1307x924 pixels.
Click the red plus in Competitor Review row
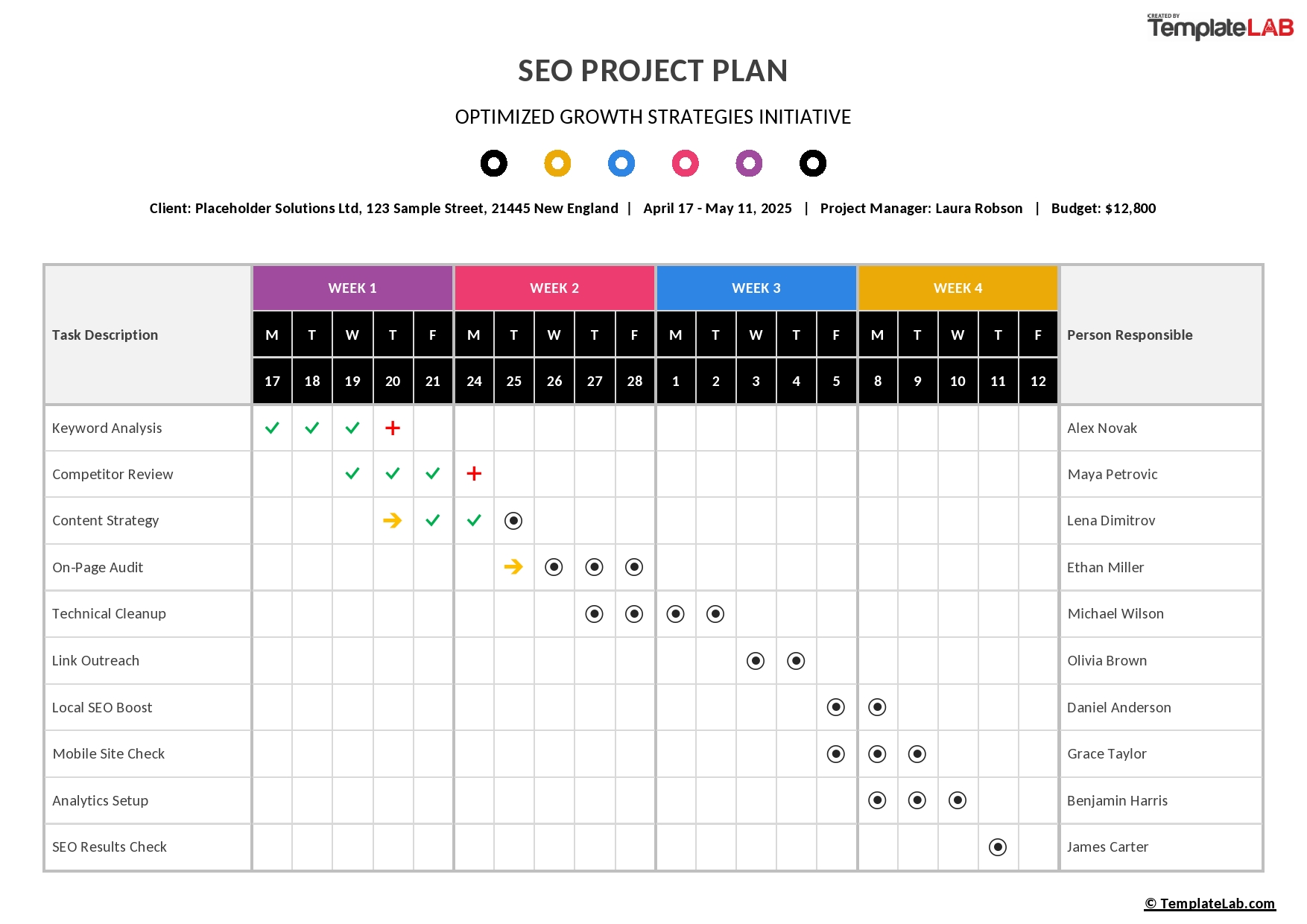[x=474, y=474]
